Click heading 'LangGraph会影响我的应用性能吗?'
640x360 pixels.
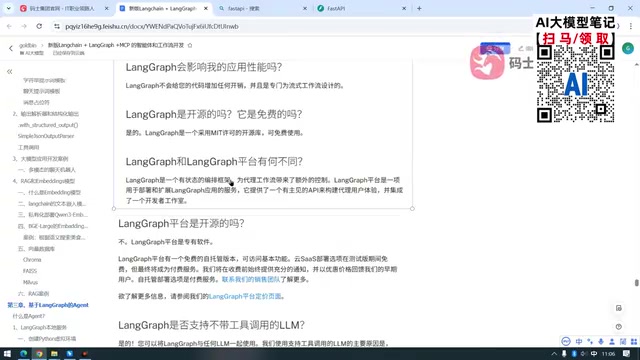tap(204, 67)
